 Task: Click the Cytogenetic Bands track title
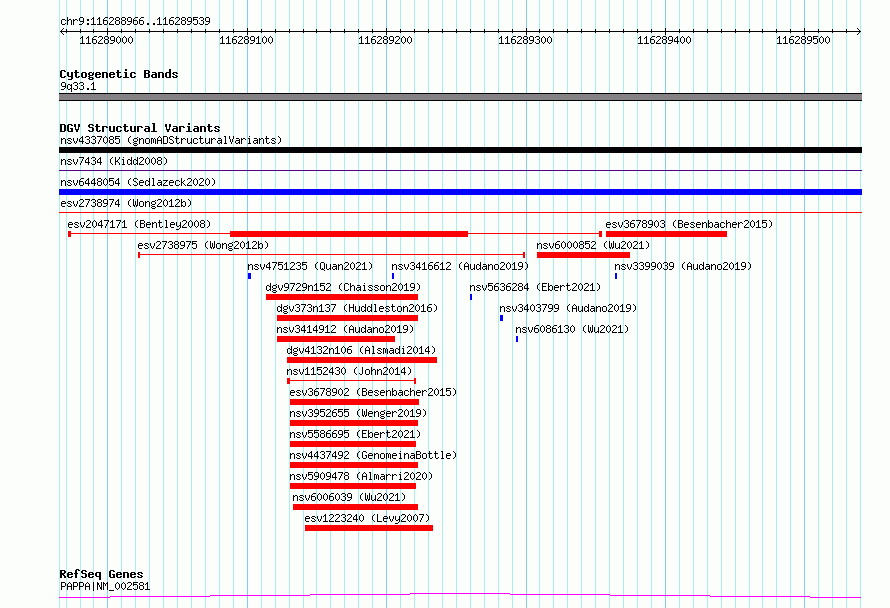119,74
